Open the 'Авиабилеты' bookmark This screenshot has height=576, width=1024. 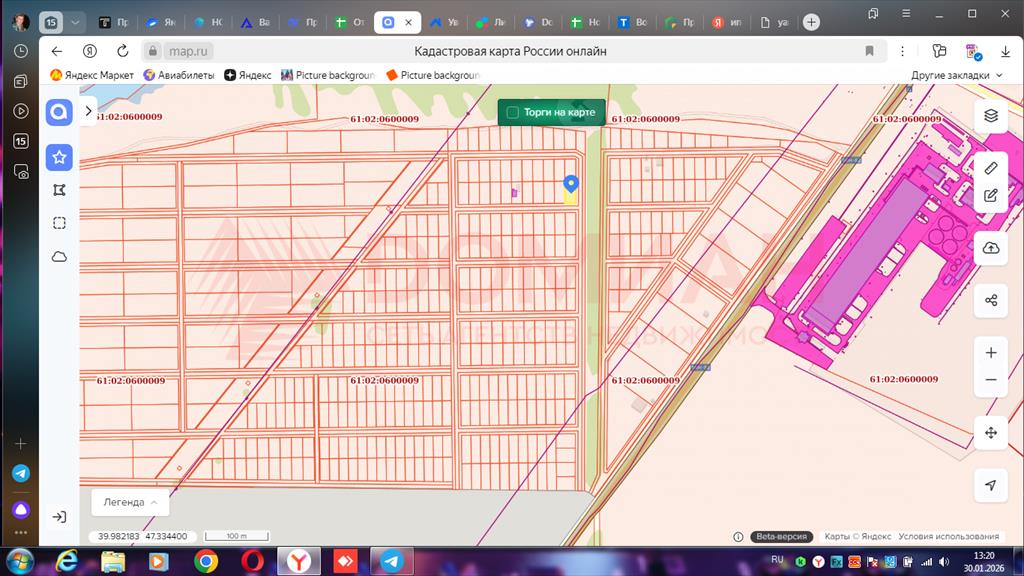click(178, 75)
